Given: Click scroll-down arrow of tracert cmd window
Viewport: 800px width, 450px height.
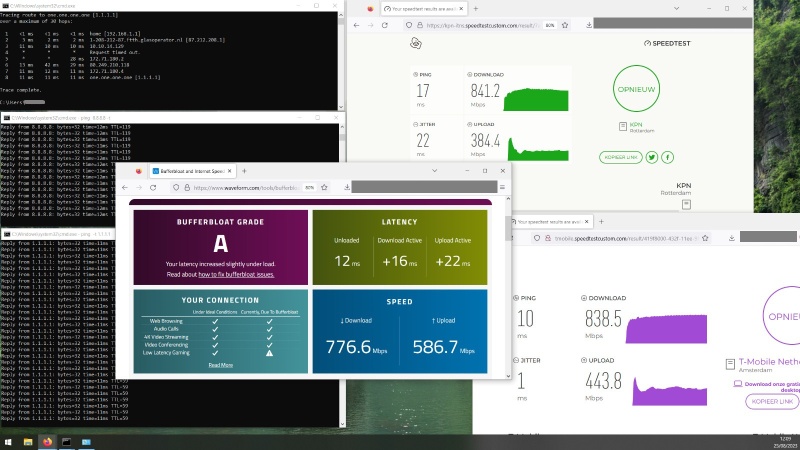Looking at the screenshot, I should tap(341, 107).
